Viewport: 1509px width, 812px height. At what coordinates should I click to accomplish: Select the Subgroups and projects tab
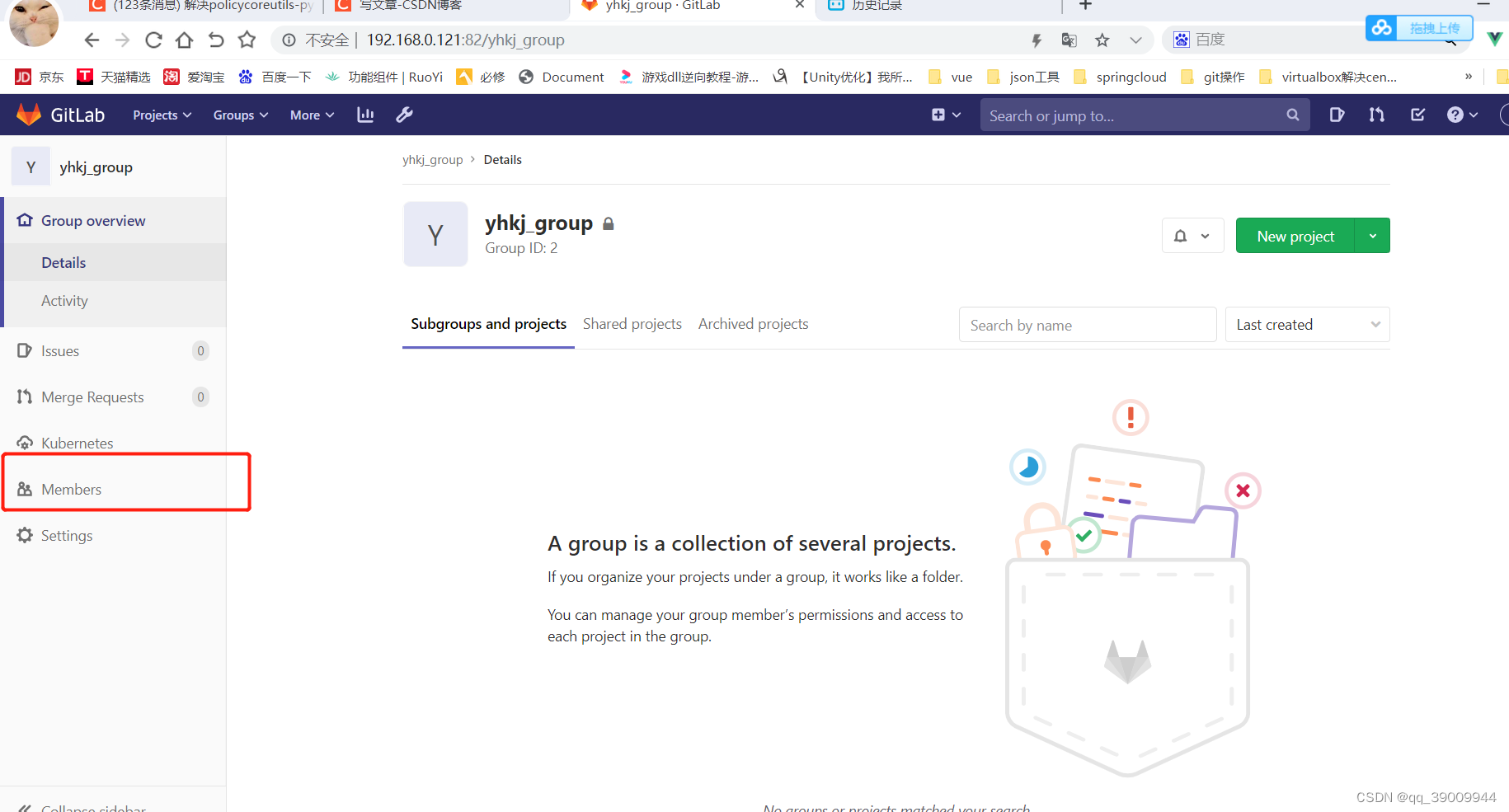pos(488,324)
